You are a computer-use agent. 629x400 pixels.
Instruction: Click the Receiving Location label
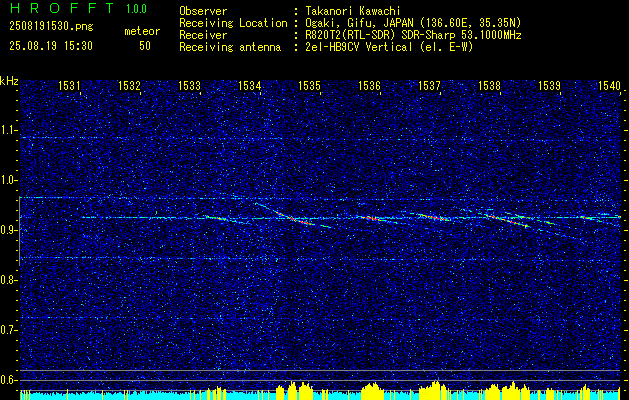click(233, 23)
